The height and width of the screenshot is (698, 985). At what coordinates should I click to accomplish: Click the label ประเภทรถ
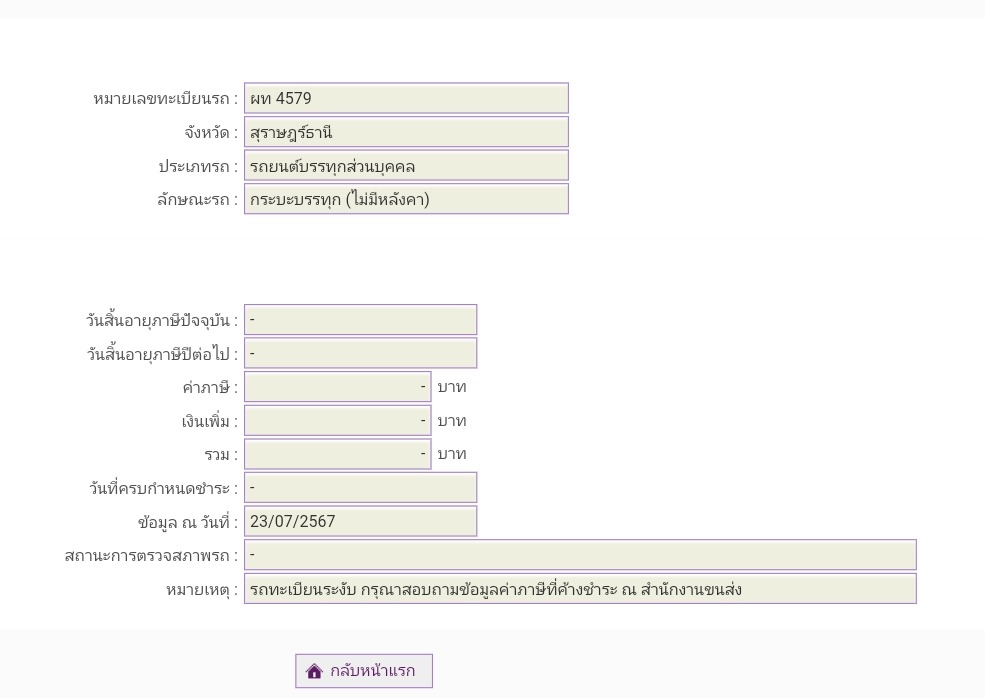point(198,166)
